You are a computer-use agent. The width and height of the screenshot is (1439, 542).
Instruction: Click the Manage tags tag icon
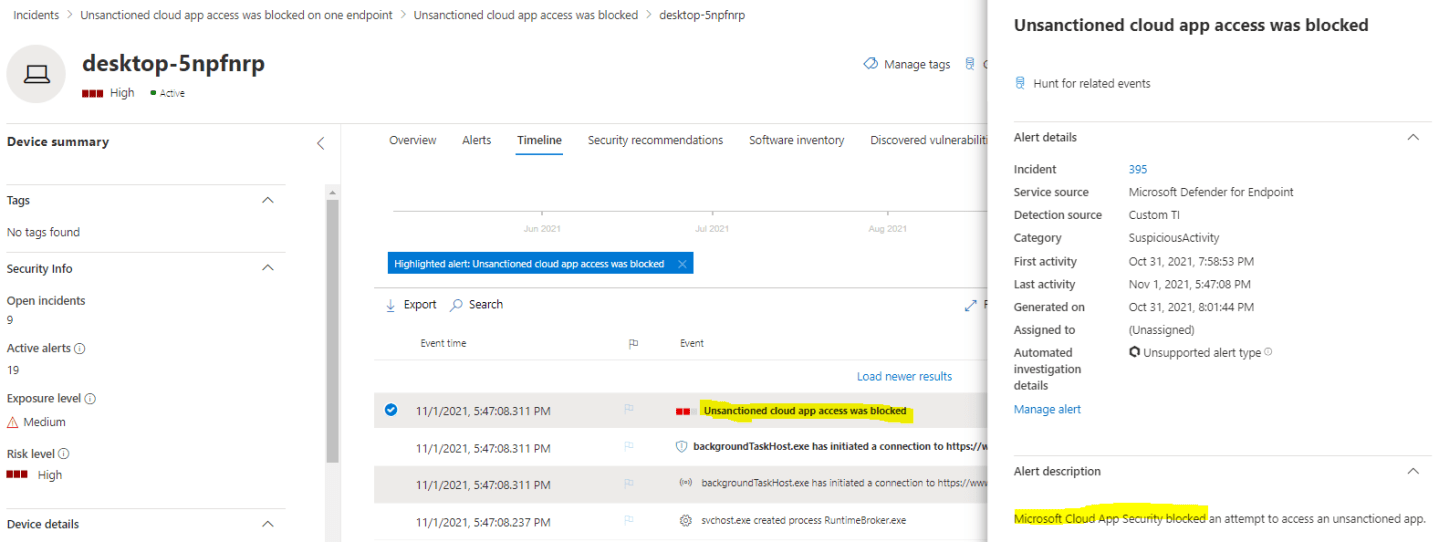(x=871, y=64)
